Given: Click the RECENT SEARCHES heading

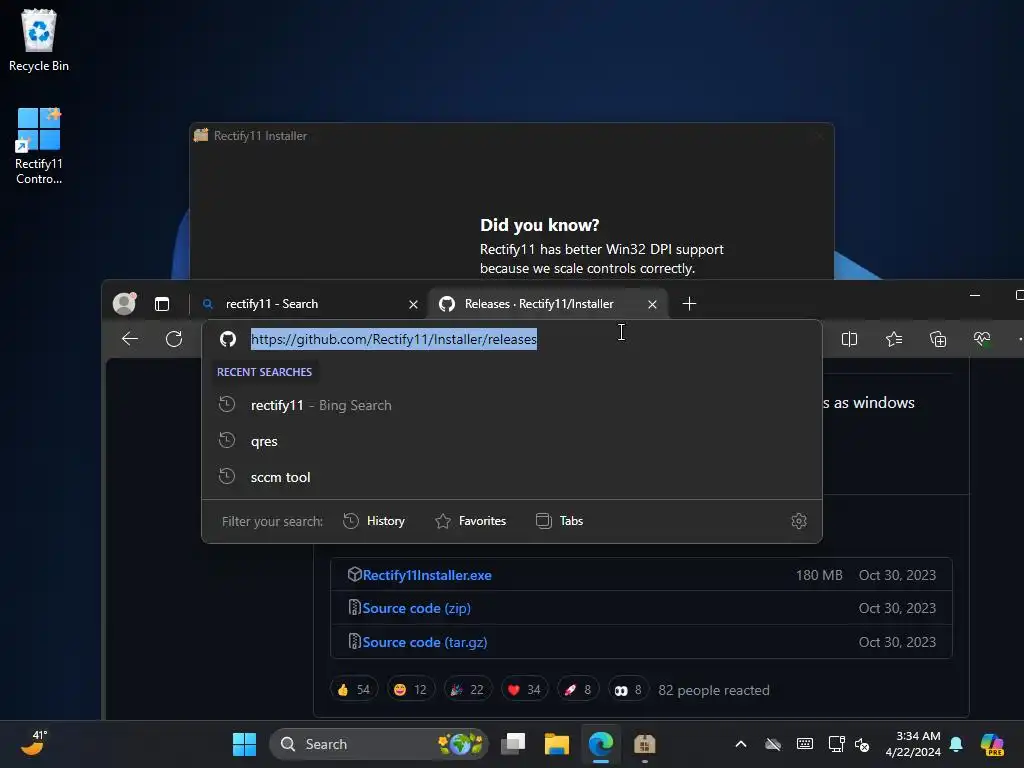Looking at the screenshot, I should pyautogui.click(x=264, y=372).
